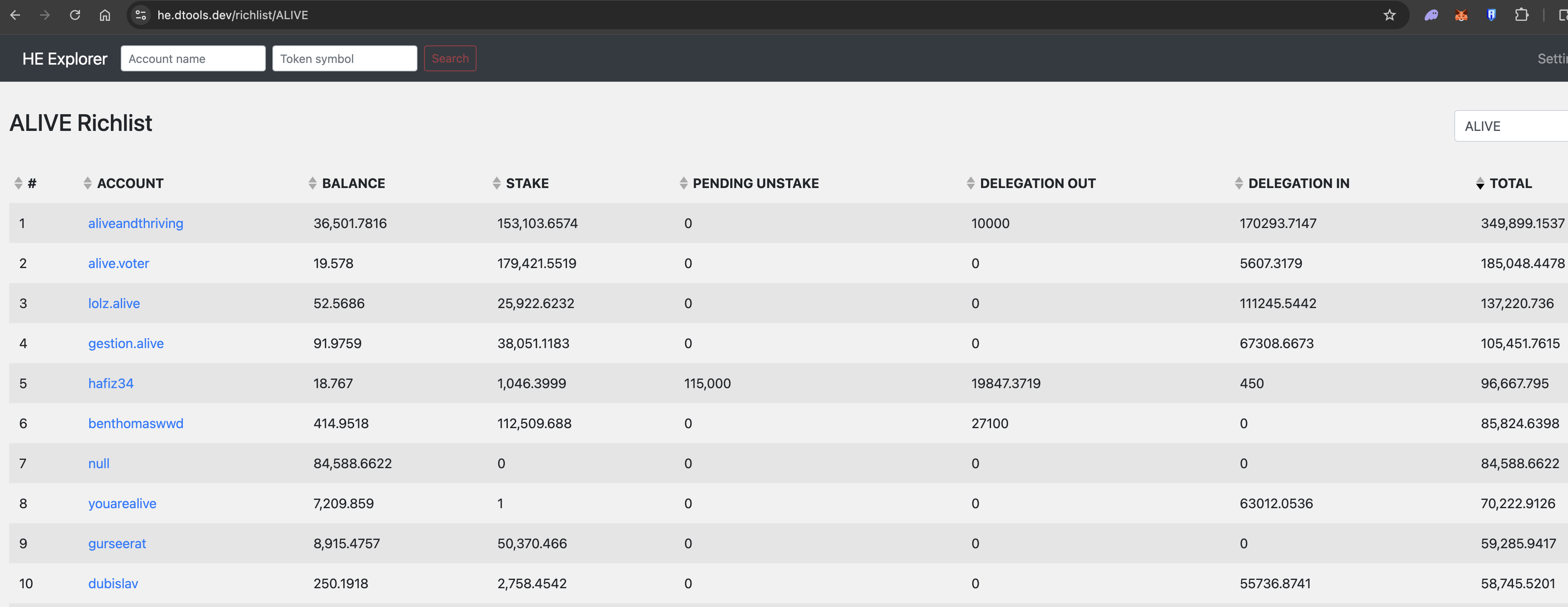Open HE Explorer home
The image size is (1568, 607).
pos(65,58)
